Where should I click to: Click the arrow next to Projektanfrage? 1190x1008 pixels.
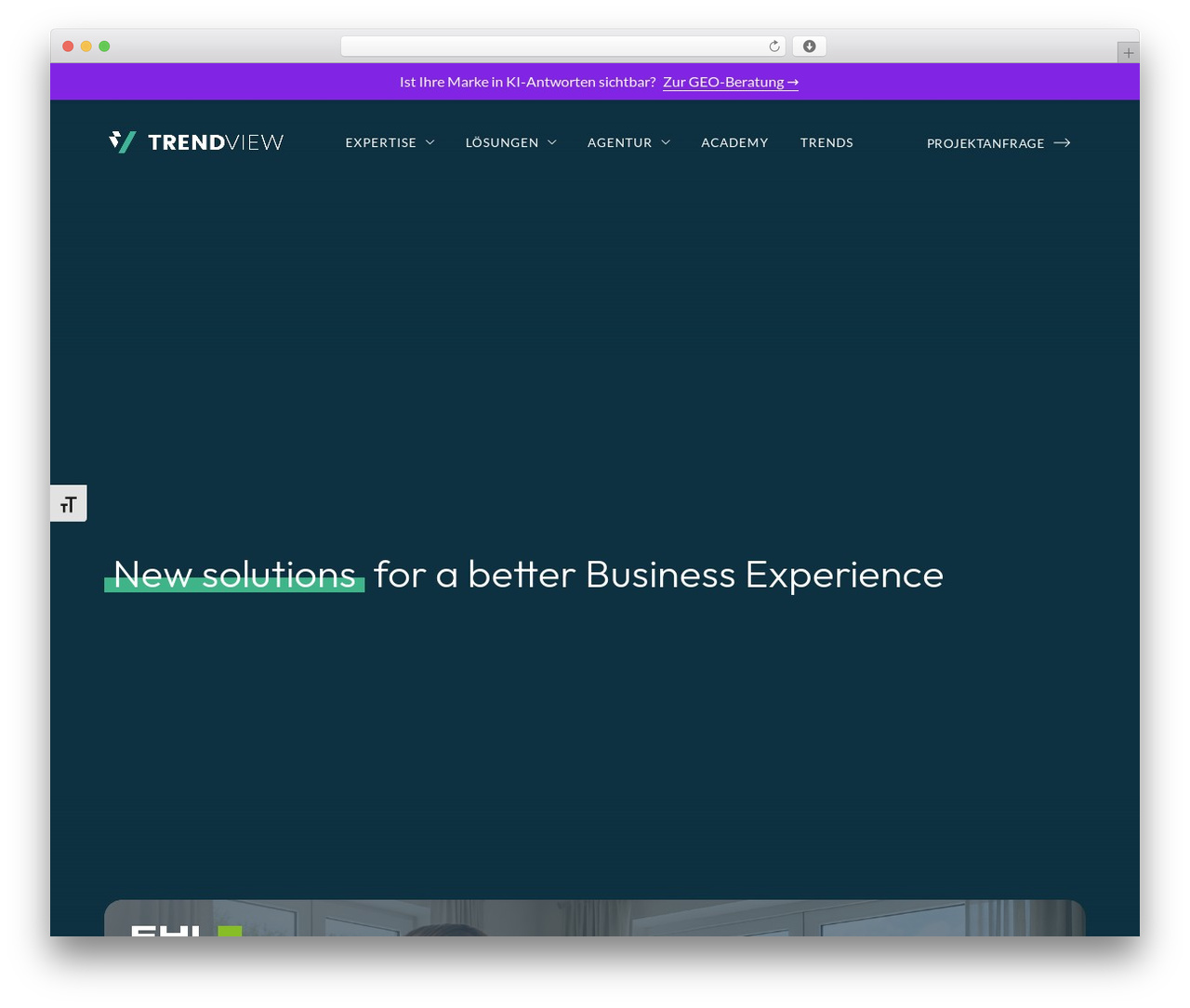[x=1063, y=142]
